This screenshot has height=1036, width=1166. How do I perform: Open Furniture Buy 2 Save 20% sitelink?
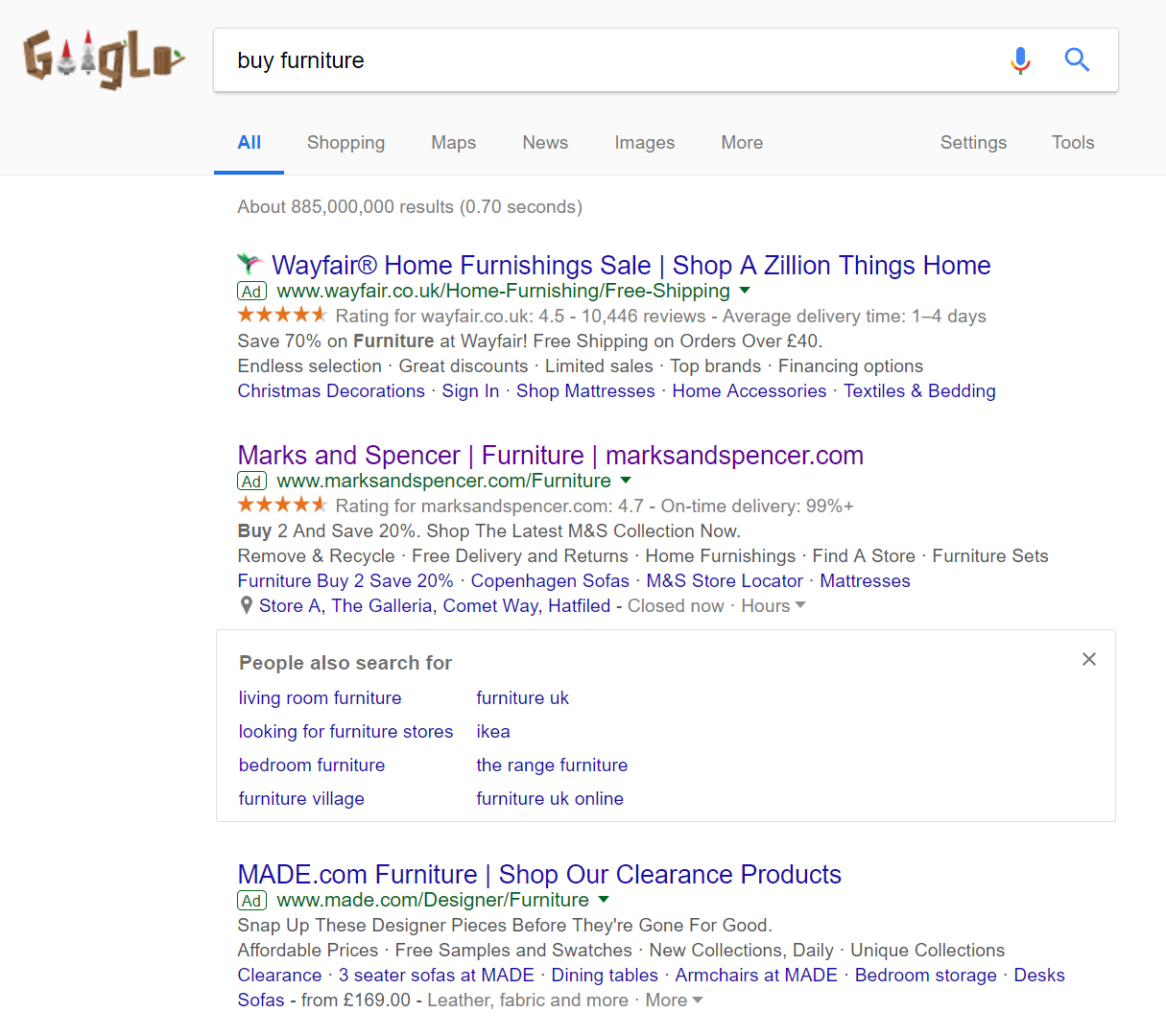tap(345, 580)
